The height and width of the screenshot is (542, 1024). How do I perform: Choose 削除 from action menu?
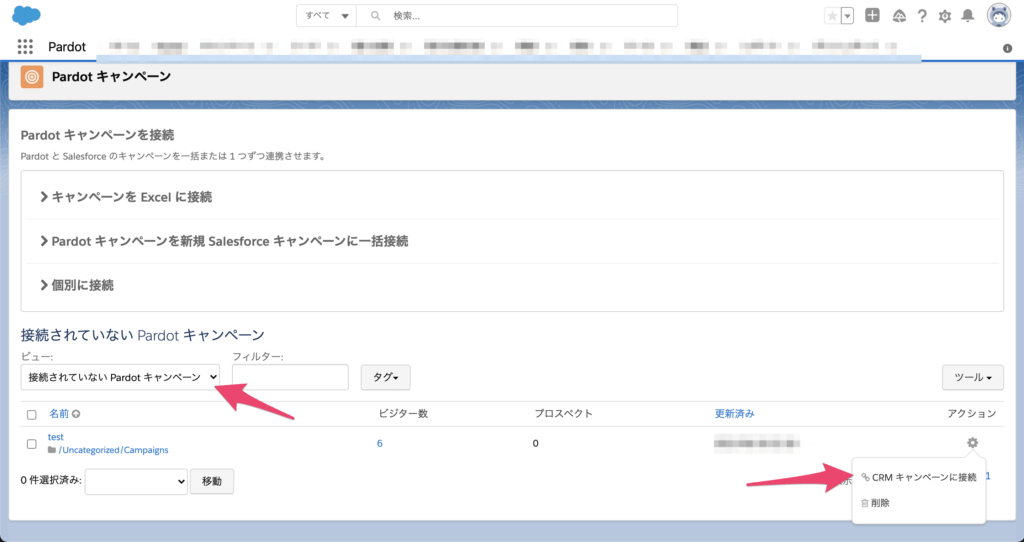point(875,503)
